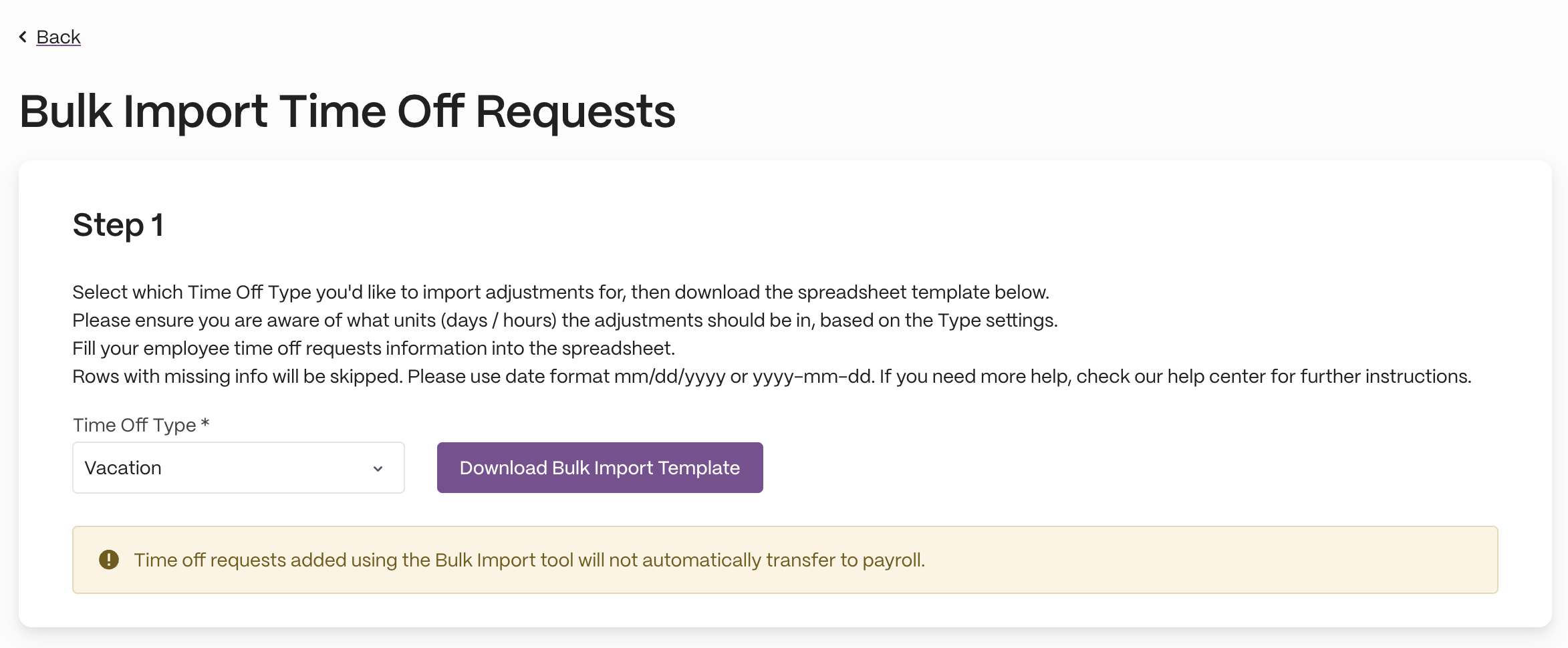This screenshot has height=648, width=1568.
Task: Download the Bulk Import Template
Action: tap(600, 468)
